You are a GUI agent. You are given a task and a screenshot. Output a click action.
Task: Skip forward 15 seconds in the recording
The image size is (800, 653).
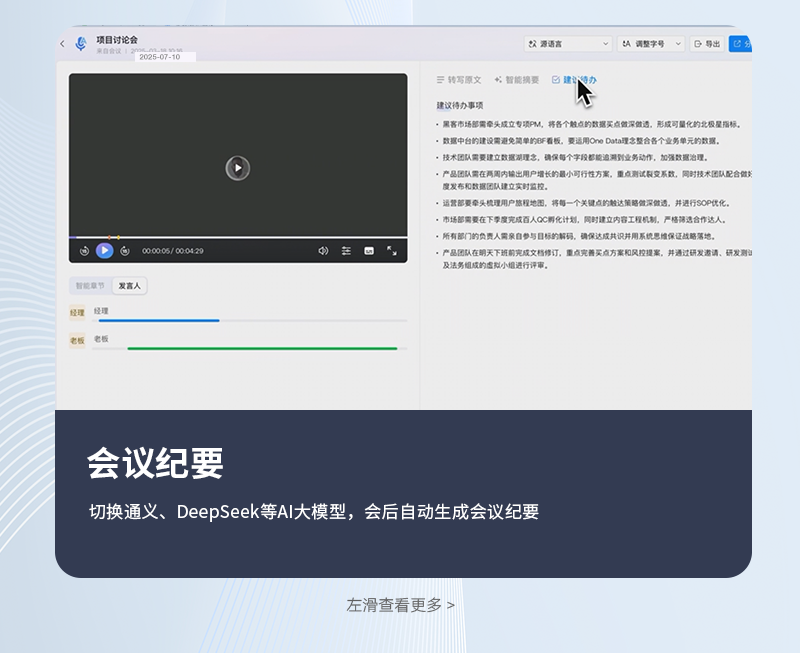[124, 251]
